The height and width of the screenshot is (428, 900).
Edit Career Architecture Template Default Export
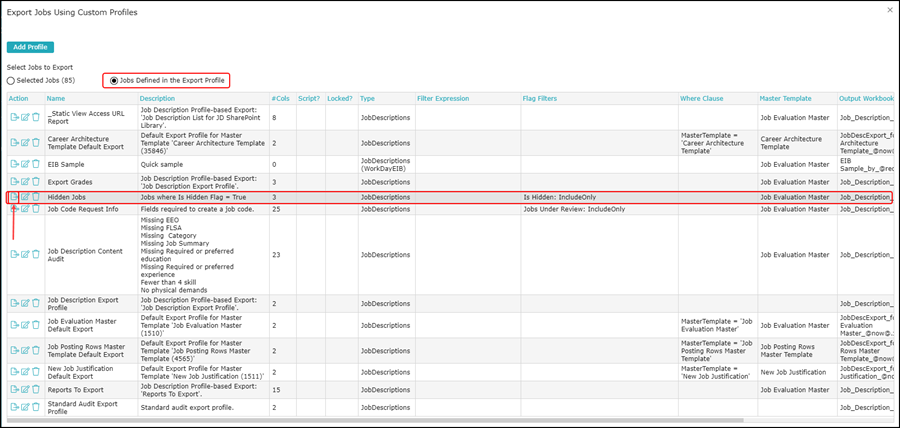click(25, 142)
